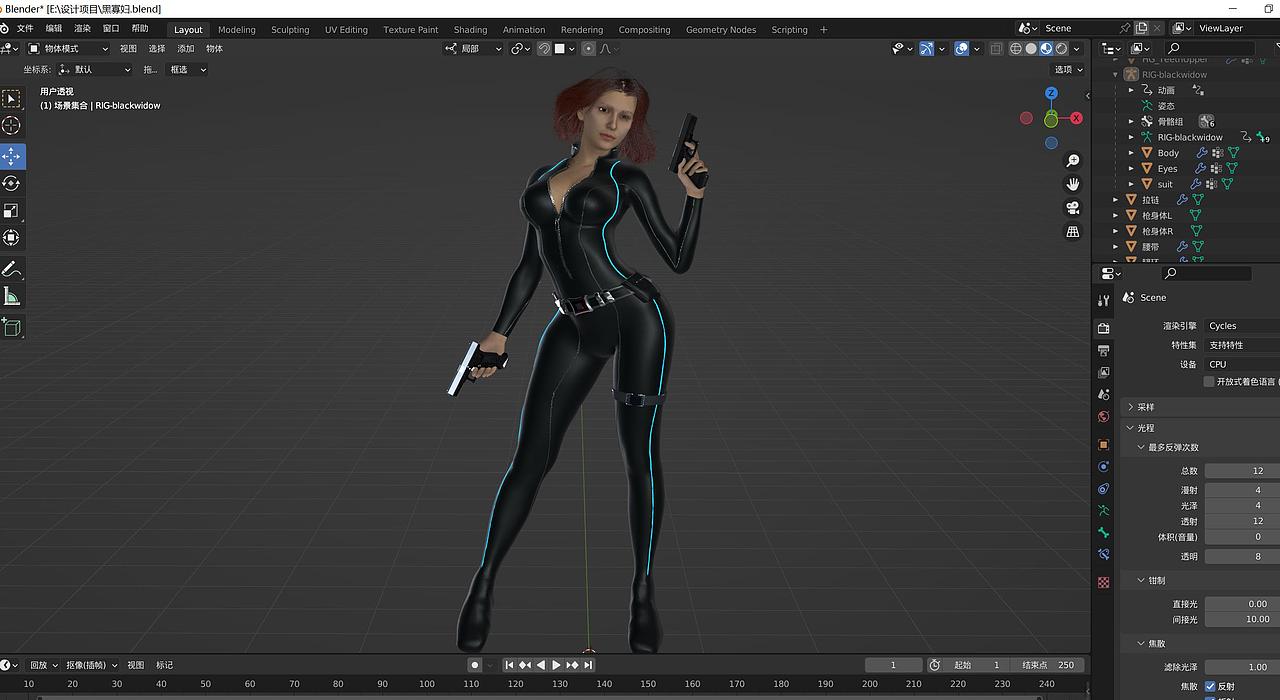Enable Open Shading Language checkbox

[x=1209, y=382]
